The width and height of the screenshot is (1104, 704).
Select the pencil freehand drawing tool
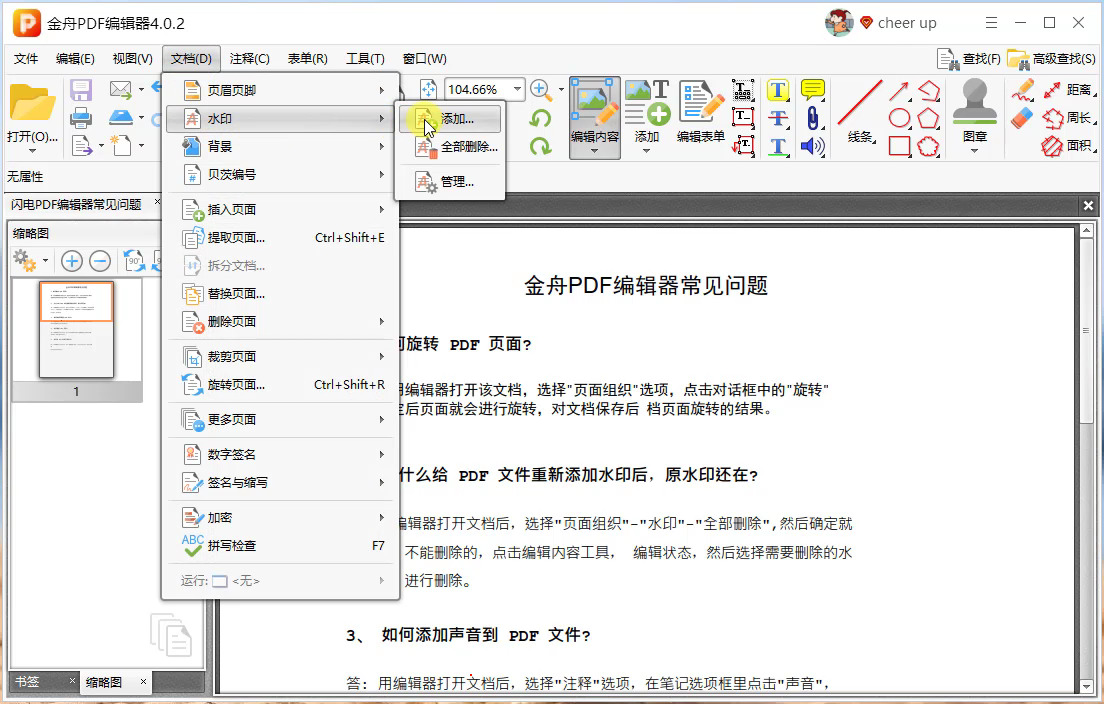pos(1024,90)
